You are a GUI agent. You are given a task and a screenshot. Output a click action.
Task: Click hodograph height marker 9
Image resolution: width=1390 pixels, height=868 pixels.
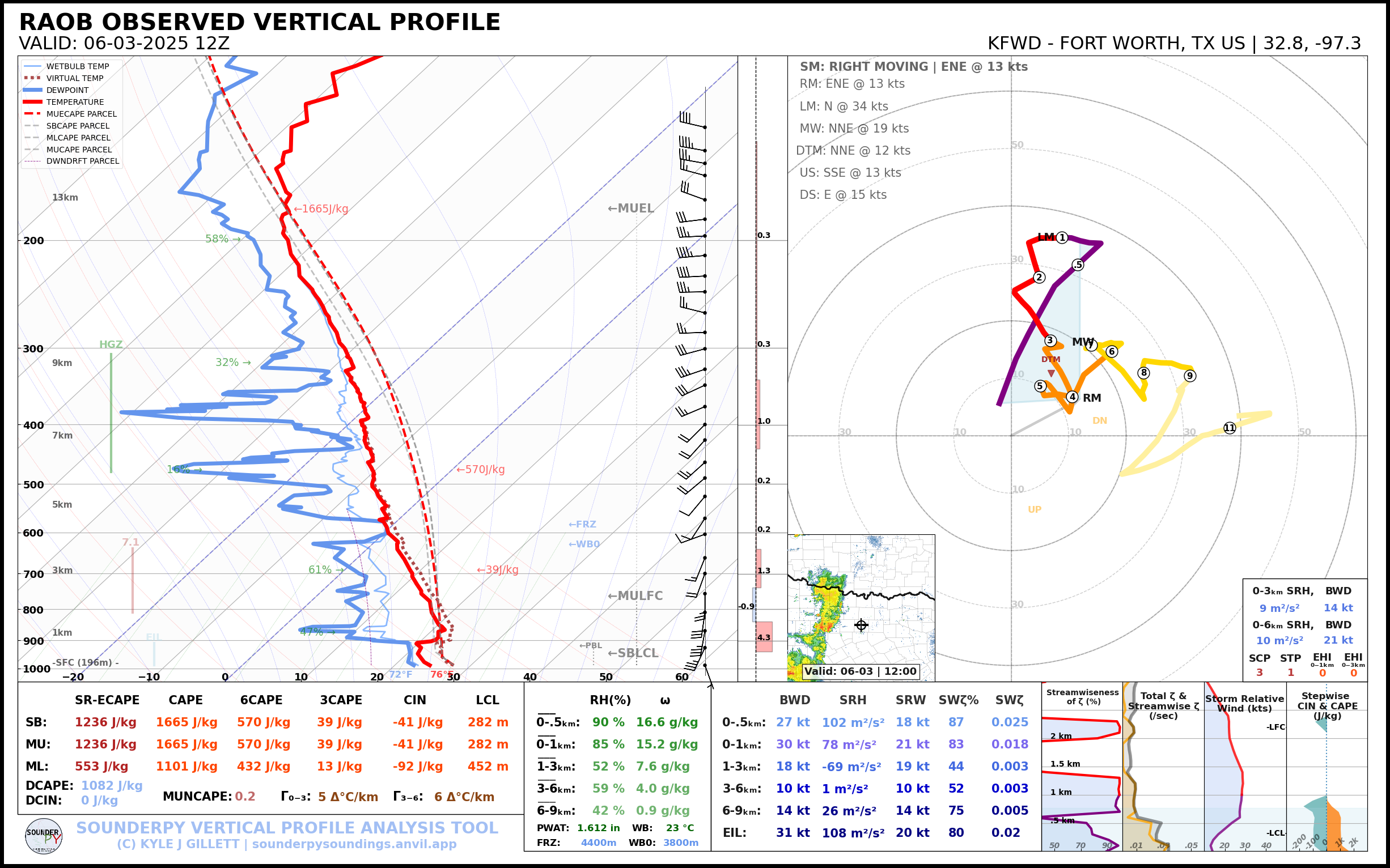click(1189, 376)
